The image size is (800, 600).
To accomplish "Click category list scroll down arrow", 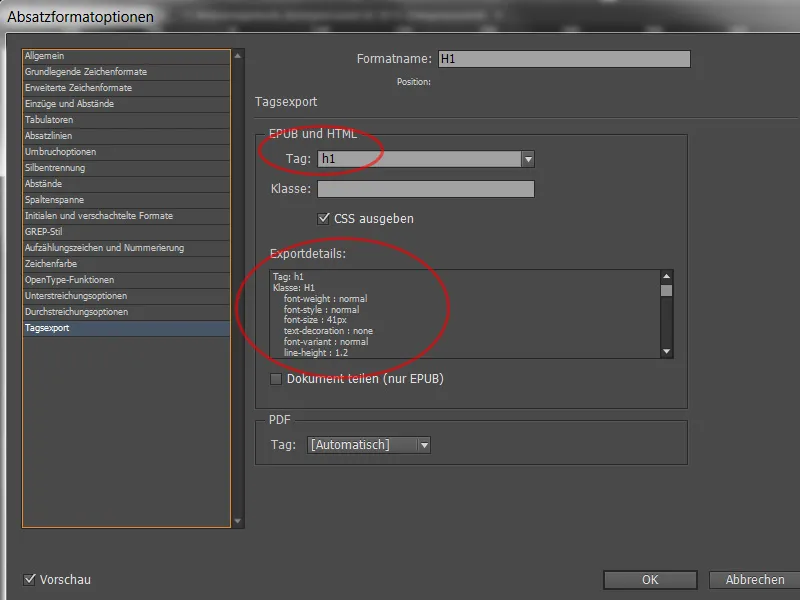I will pyautogui.click(x=238, y=521).
